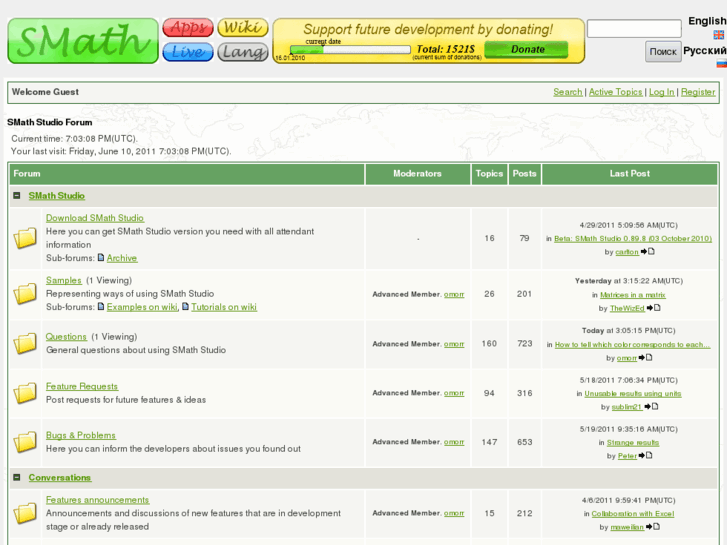
Task: Click the Features announcements folder icon
Action: click(x=25, y=513)
